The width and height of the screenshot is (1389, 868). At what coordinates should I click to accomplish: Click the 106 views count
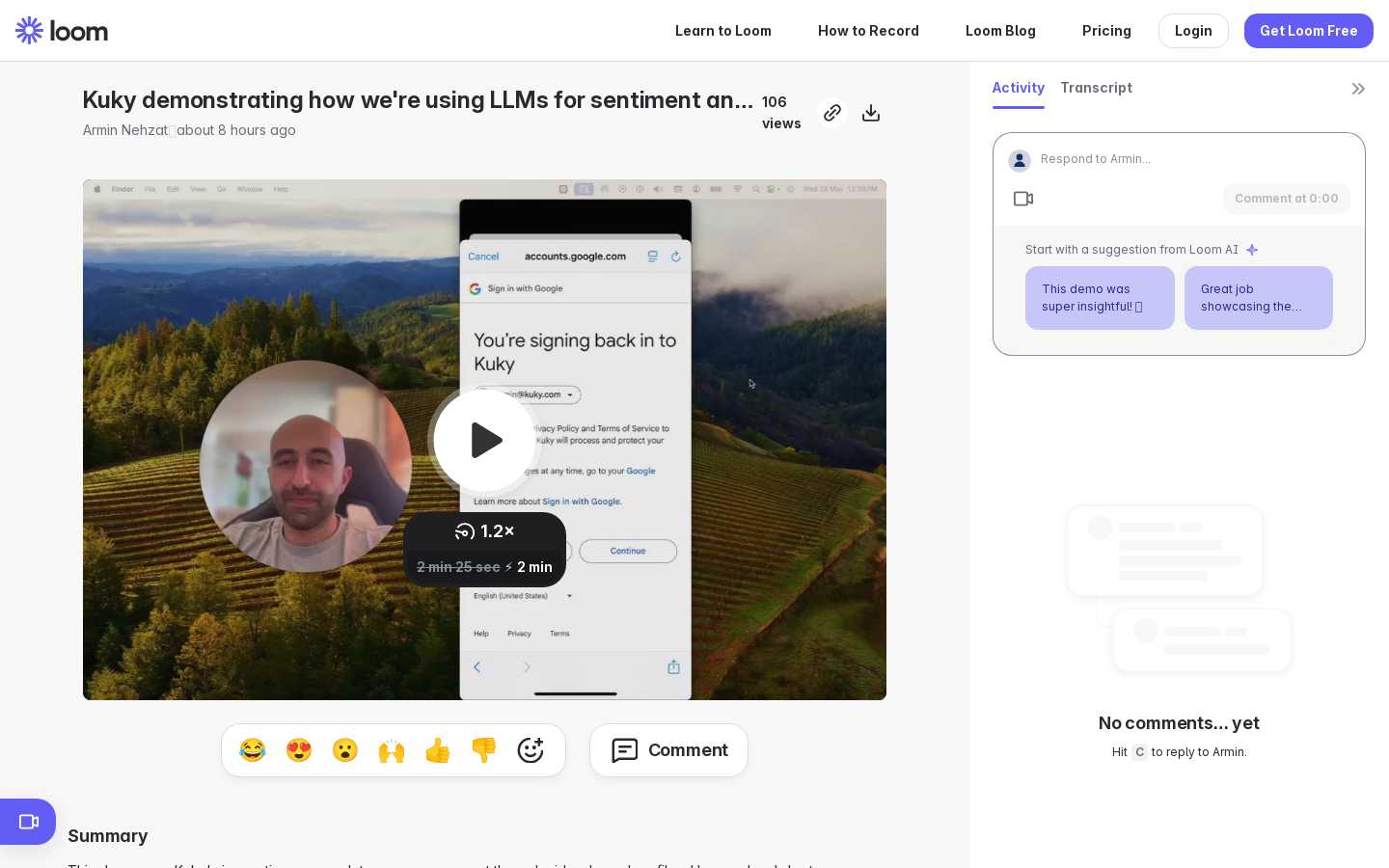tap(781, 113)
